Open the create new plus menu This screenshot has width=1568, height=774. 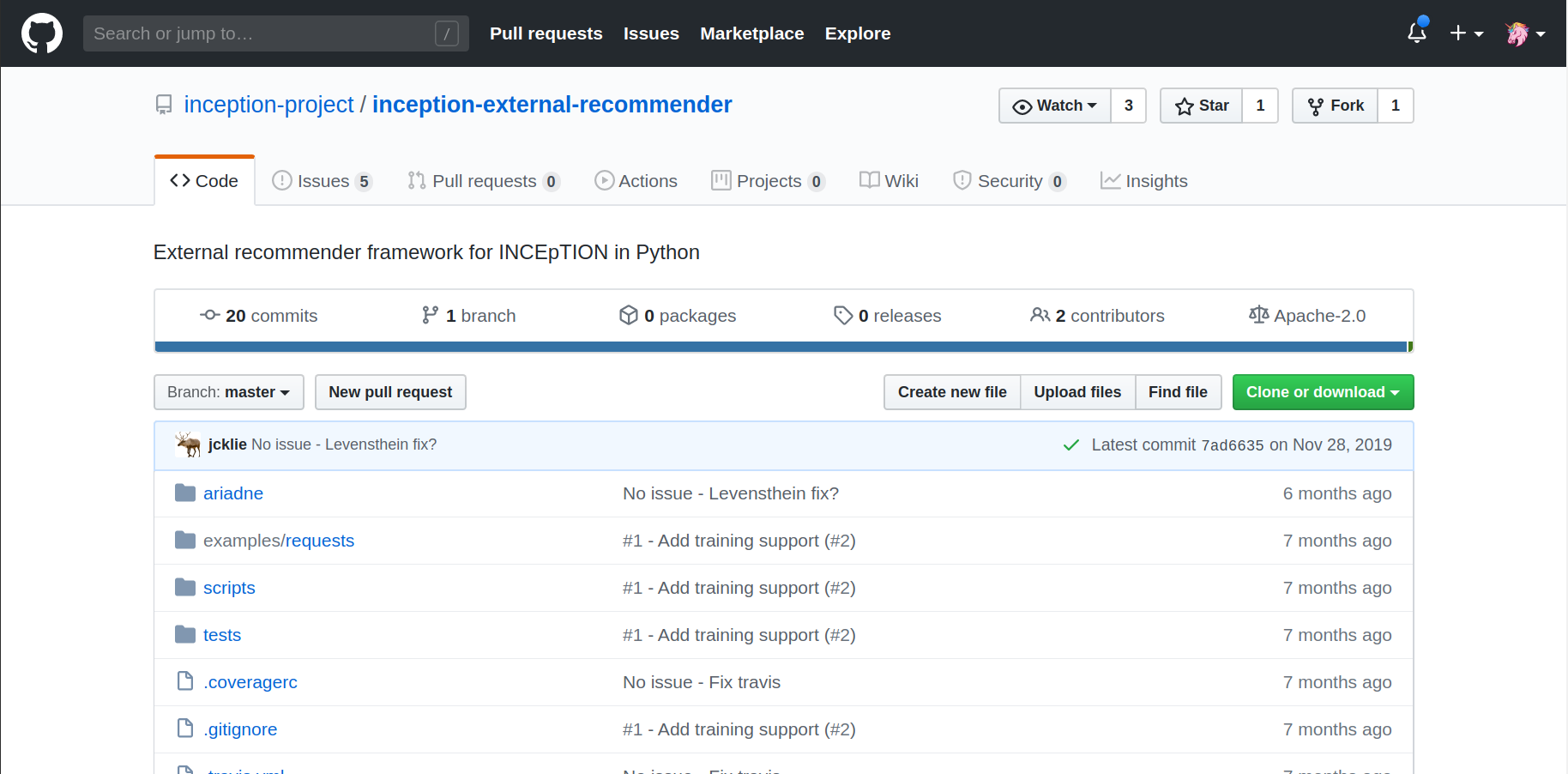1467,33
